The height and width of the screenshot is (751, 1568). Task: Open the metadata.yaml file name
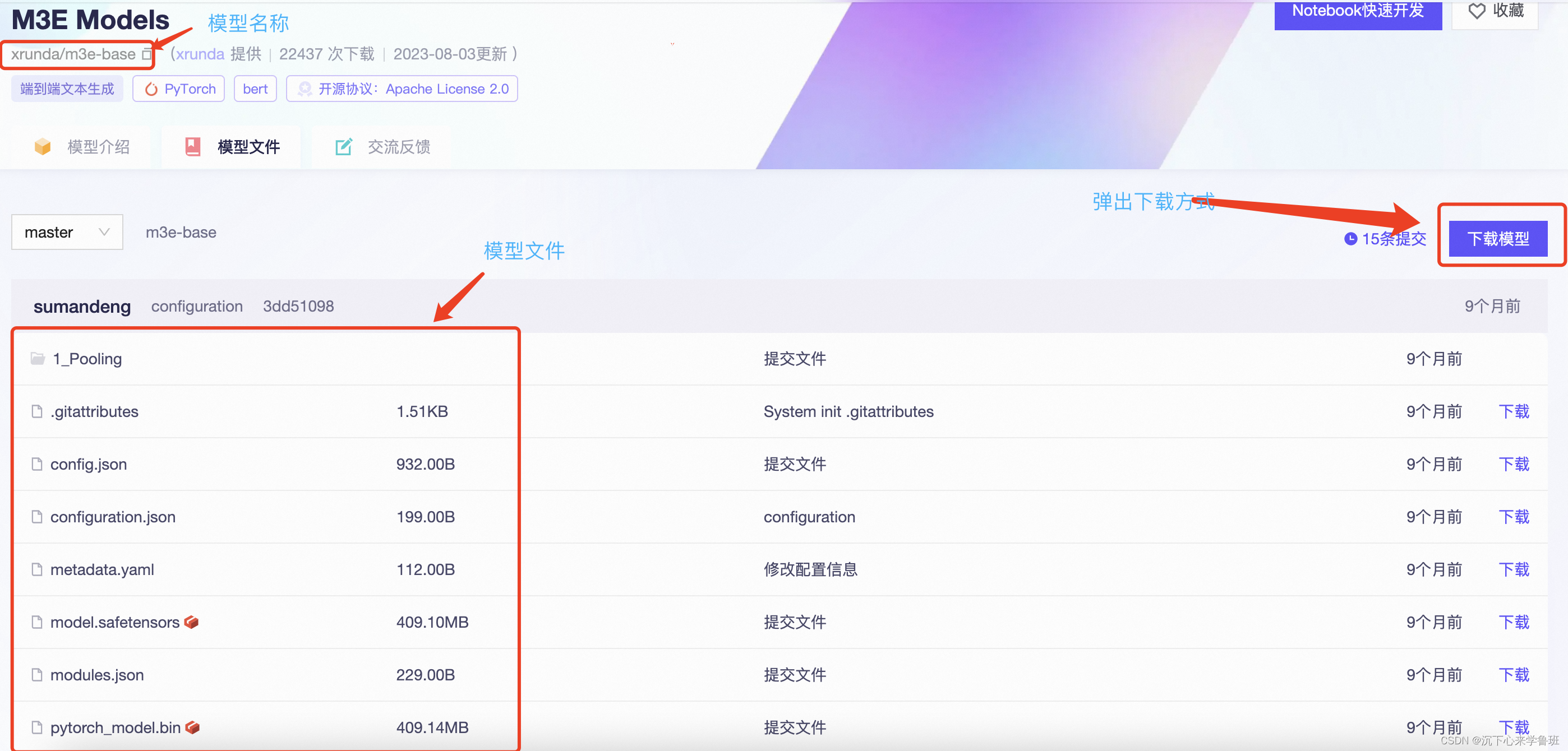102,569
